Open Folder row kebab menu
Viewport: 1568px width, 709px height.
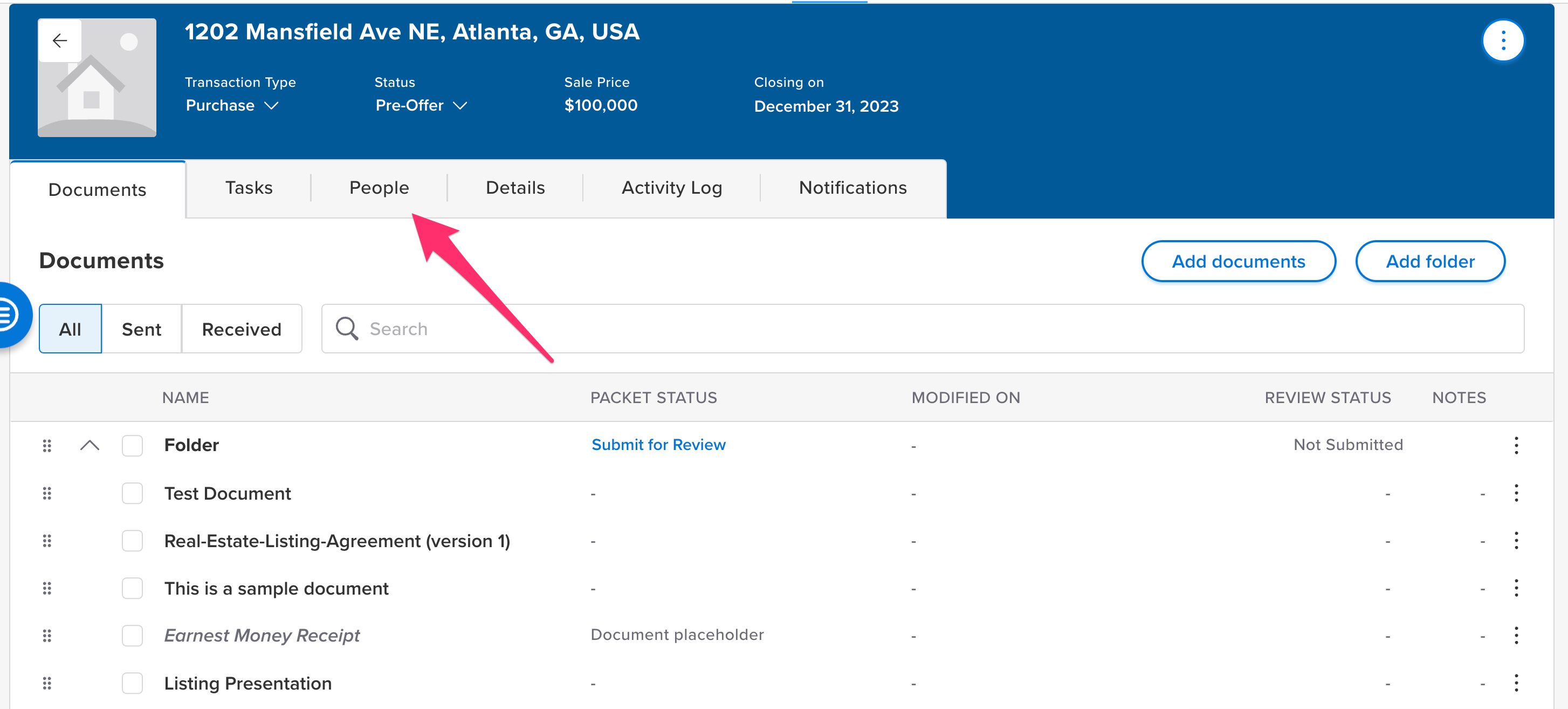(1516, 445)
